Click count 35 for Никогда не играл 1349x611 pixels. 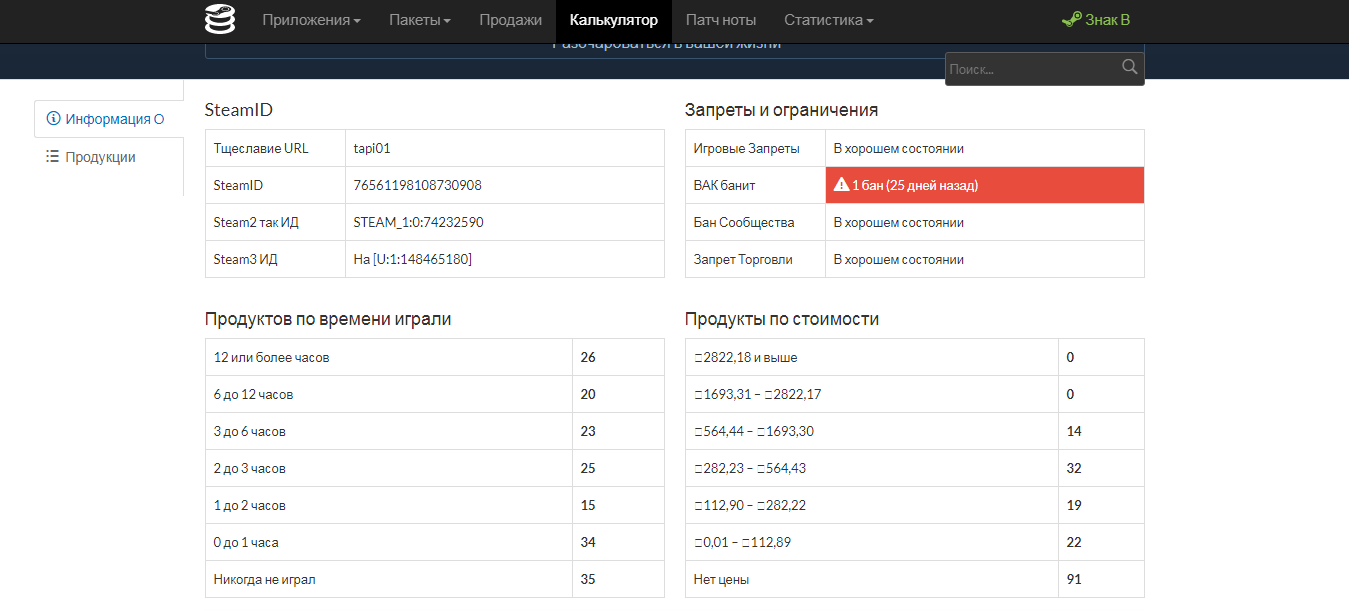588,579
